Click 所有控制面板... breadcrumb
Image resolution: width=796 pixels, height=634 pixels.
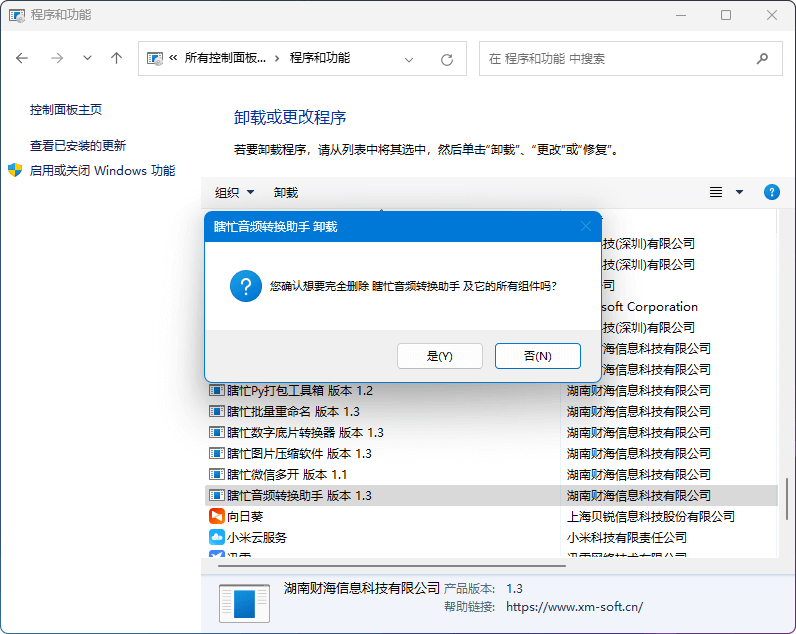tap(225, 58)
